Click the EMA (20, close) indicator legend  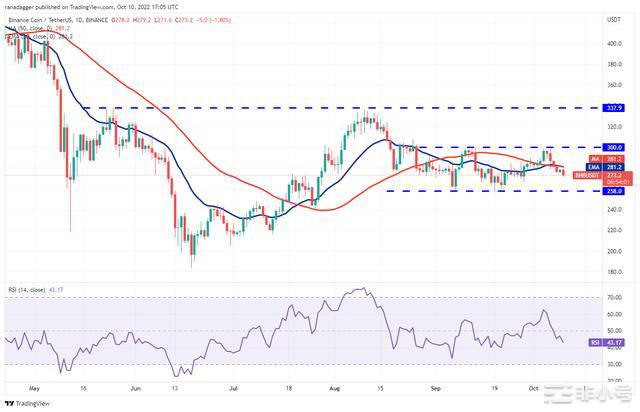pyautogui.click(x=35, y=37)
